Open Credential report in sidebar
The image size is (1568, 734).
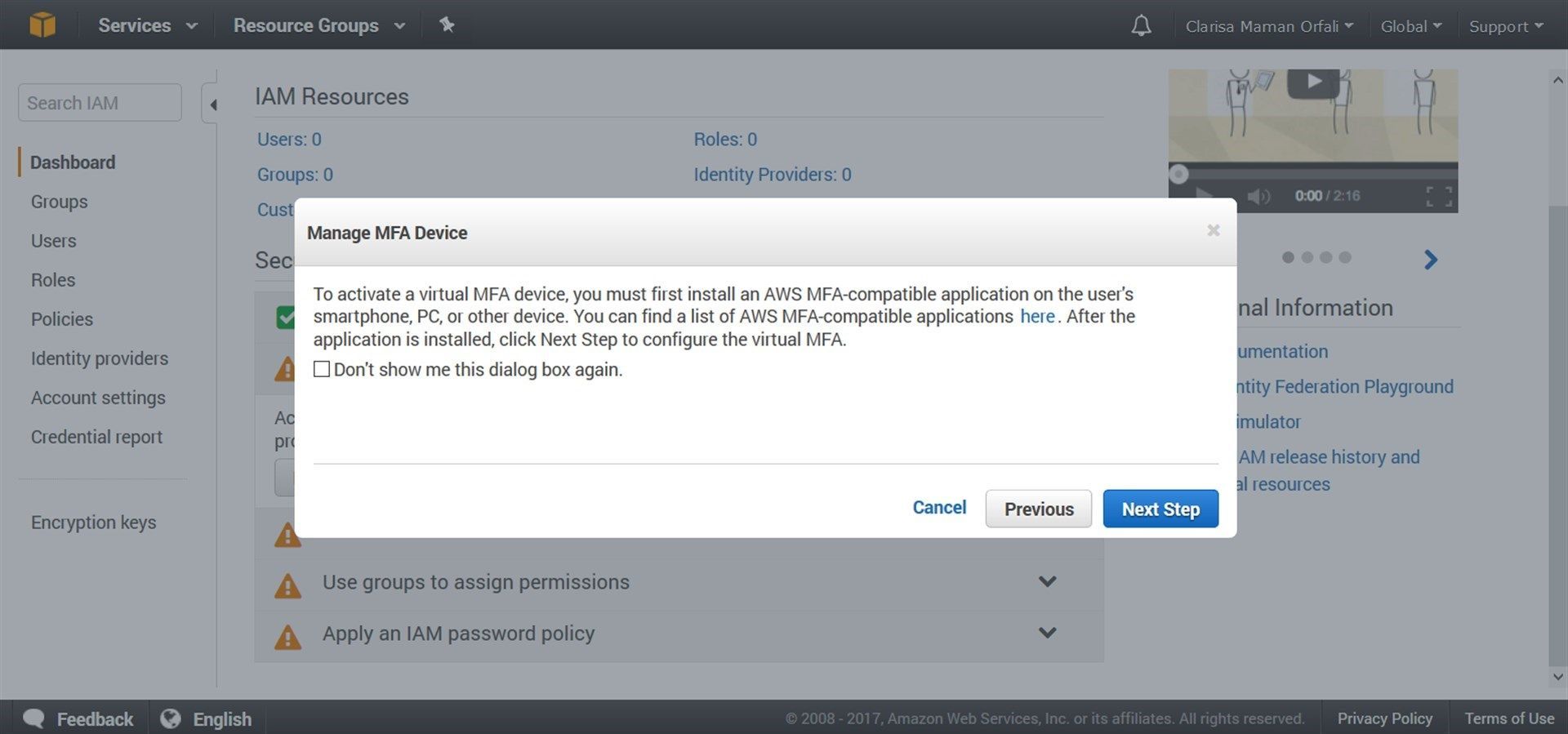tap(96, 437)
